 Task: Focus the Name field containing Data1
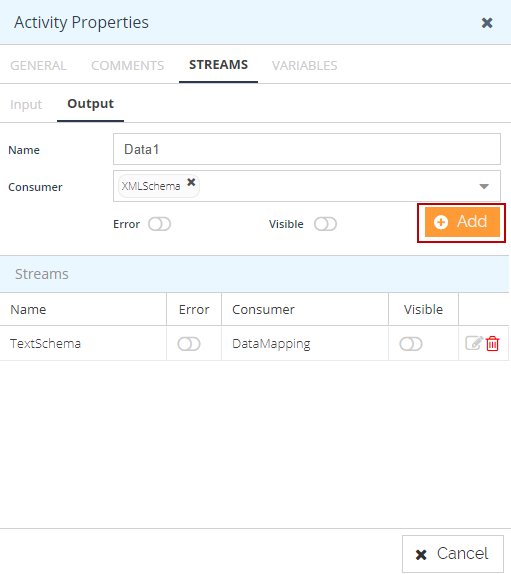(307, 149)
